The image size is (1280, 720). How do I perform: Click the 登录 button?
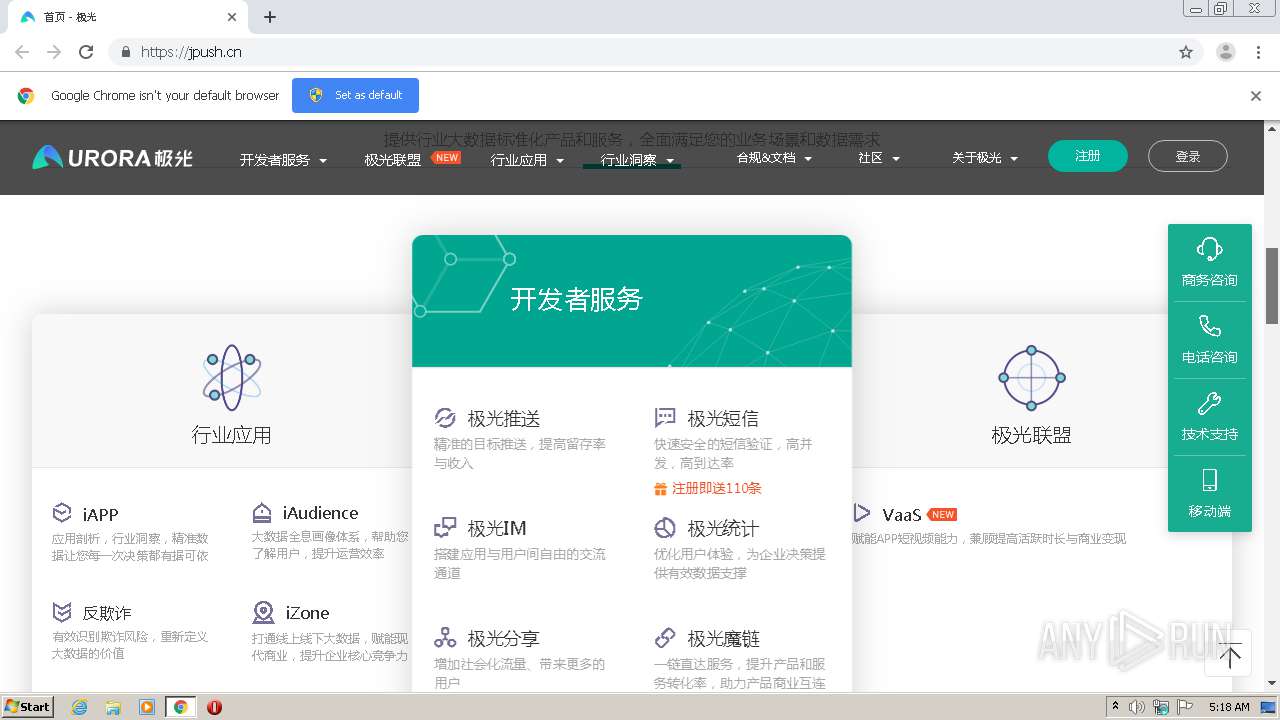1188,156
